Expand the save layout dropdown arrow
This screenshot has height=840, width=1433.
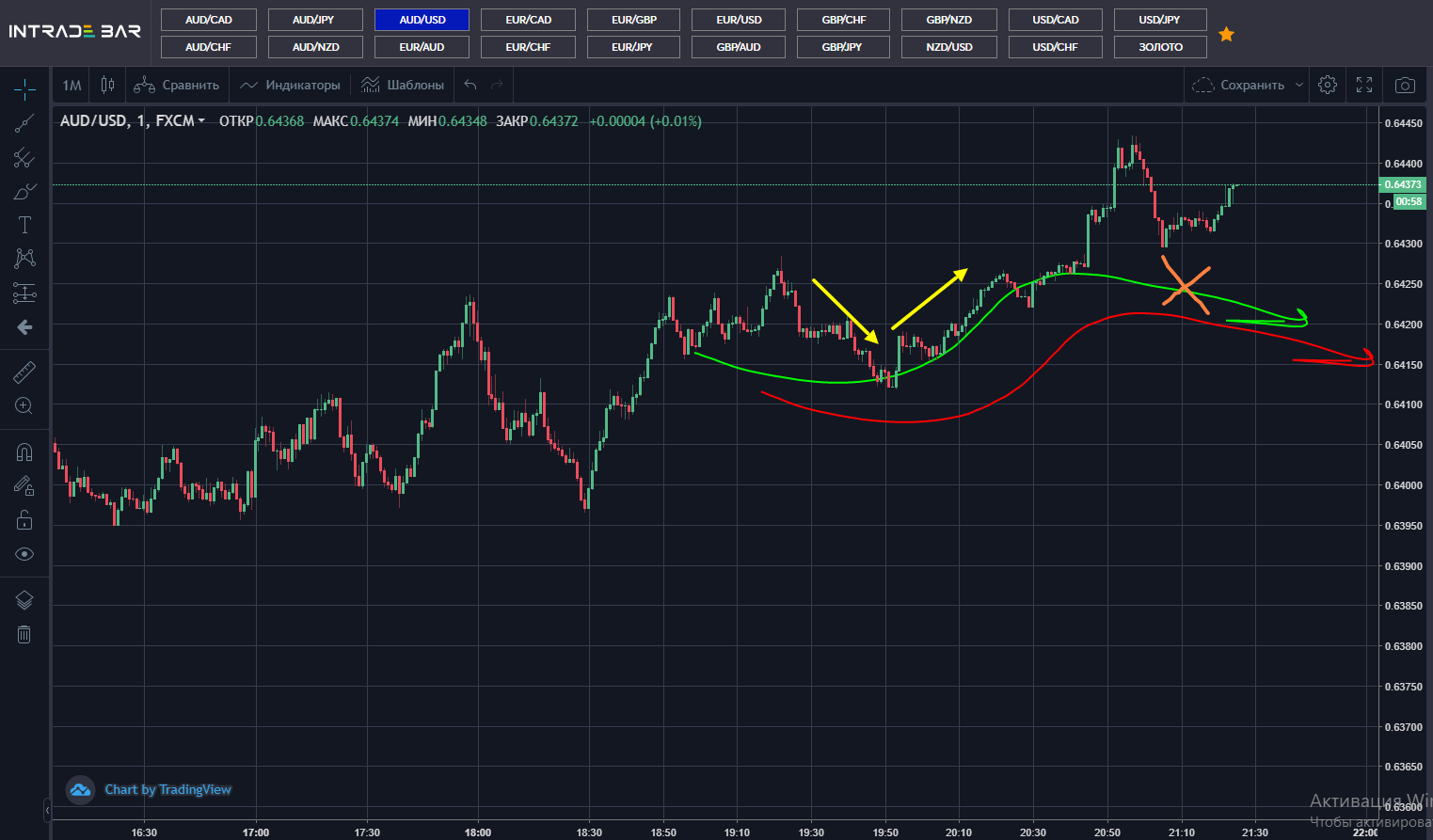(1299, 85)
